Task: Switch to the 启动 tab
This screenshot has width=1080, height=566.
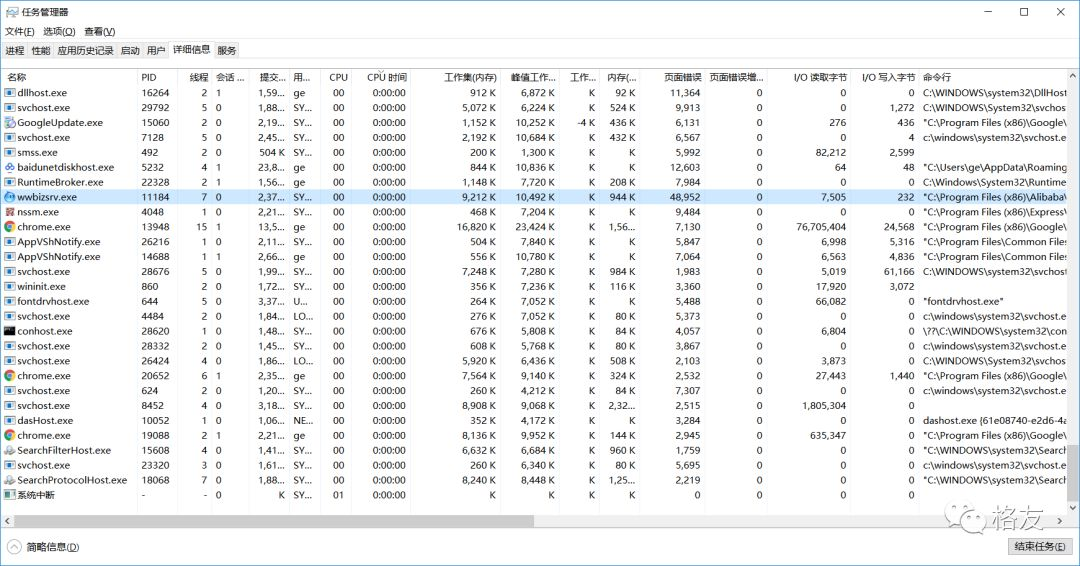Action: tap(130, 50)
